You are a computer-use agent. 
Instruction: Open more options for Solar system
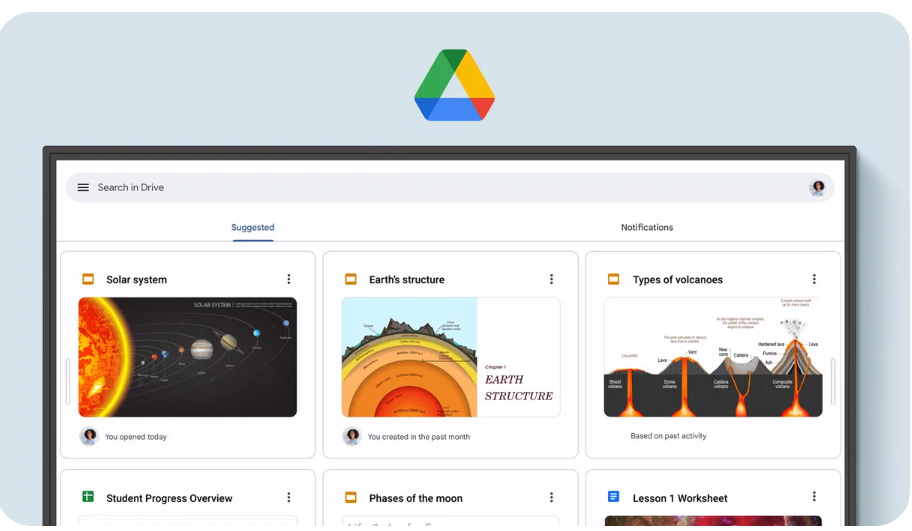[289, 280]
